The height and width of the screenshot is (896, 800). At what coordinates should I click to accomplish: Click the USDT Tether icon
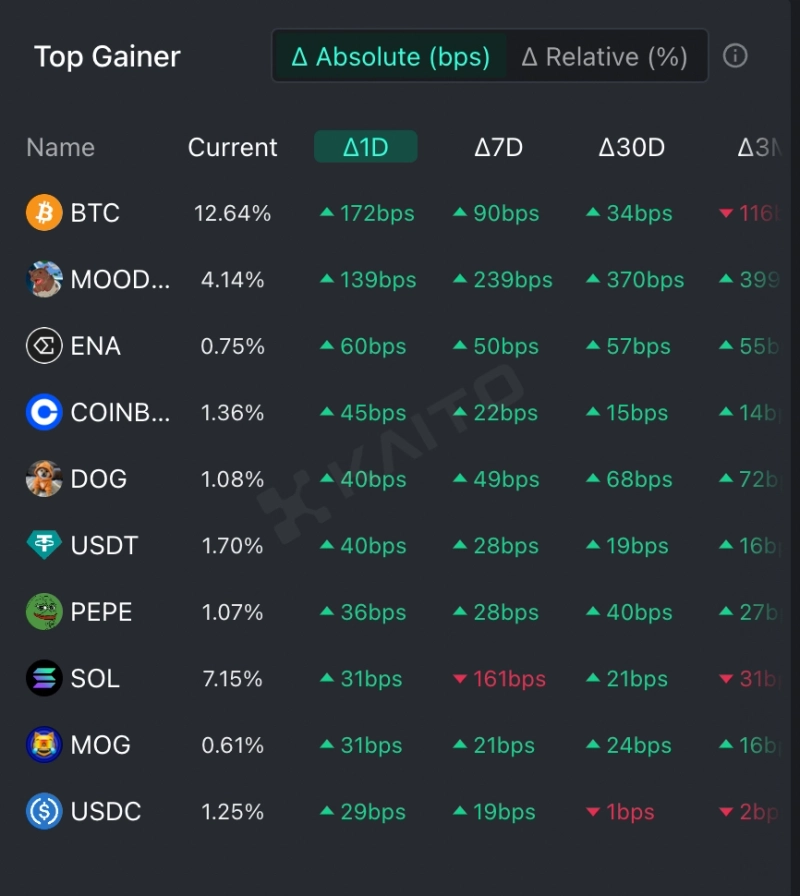point(44,545)
